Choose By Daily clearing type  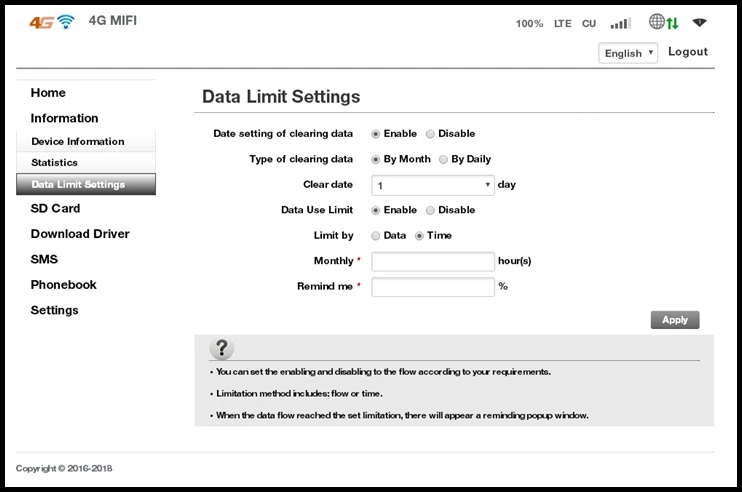point(444,159)
